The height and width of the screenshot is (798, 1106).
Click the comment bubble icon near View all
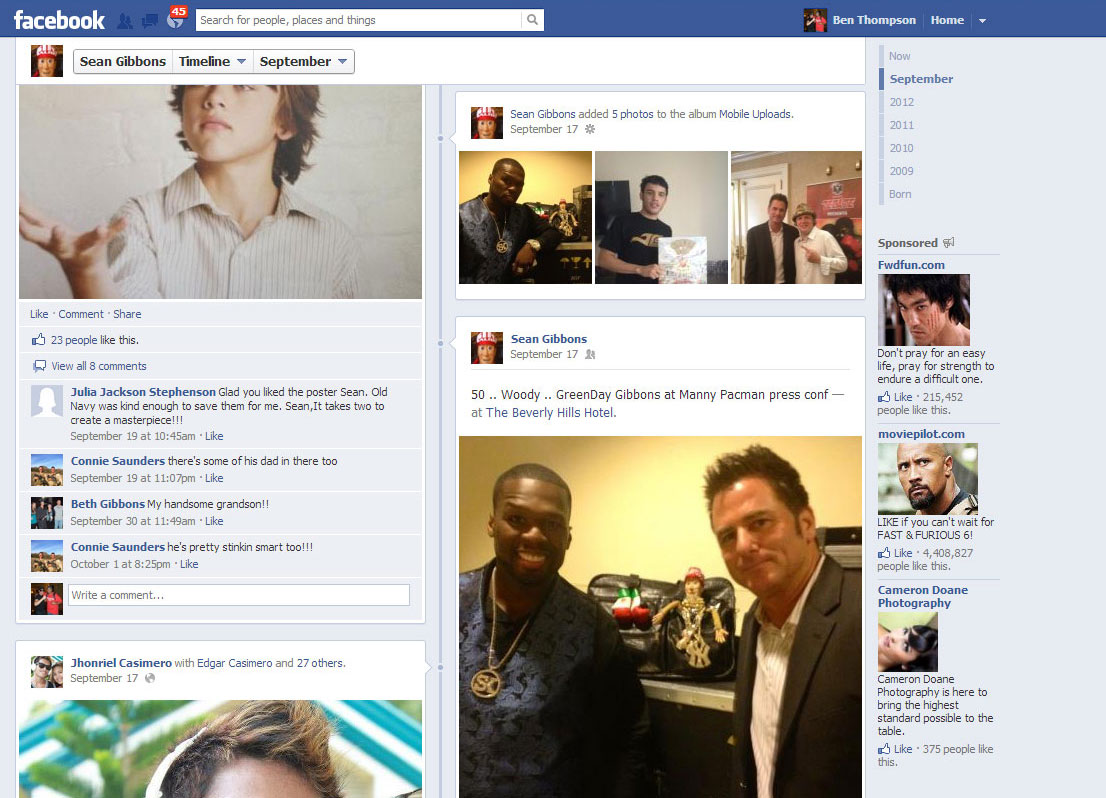pyautogui.click(x=40, y=365)
